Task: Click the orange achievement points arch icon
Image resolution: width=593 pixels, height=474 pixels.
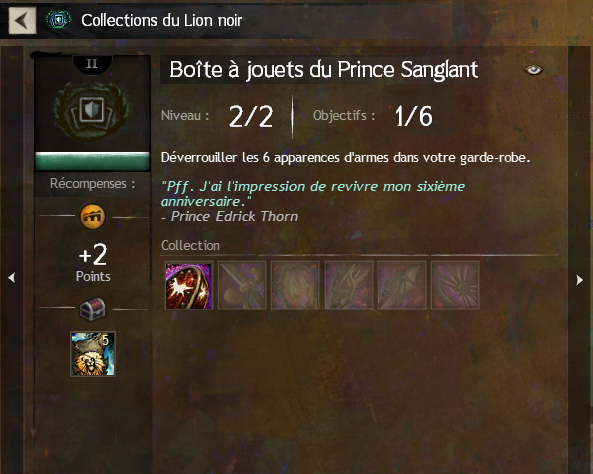Action: coord(93,217)
